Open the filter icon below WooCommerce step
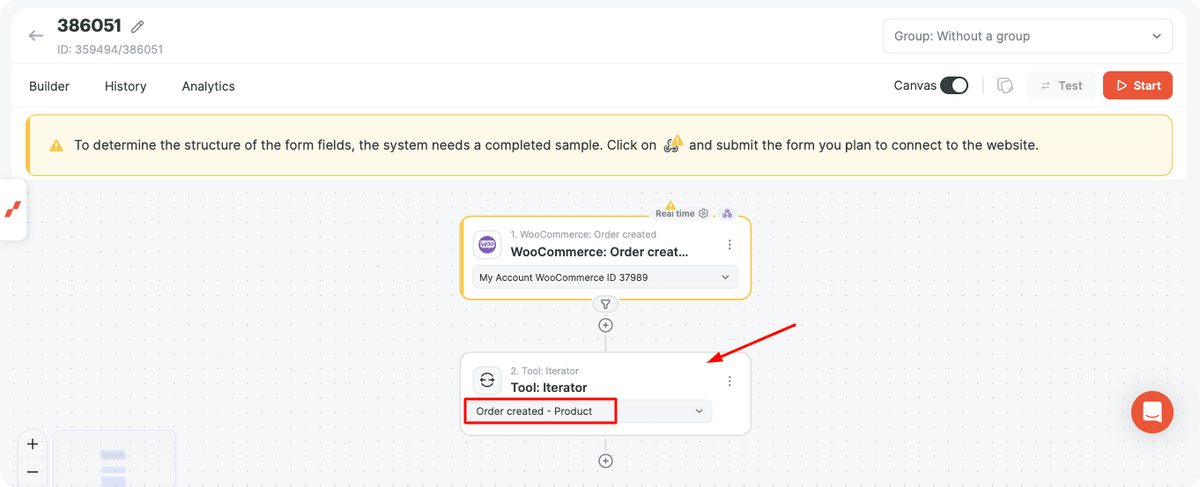The height and width of the screenshot is (487, 1200). 605,304
